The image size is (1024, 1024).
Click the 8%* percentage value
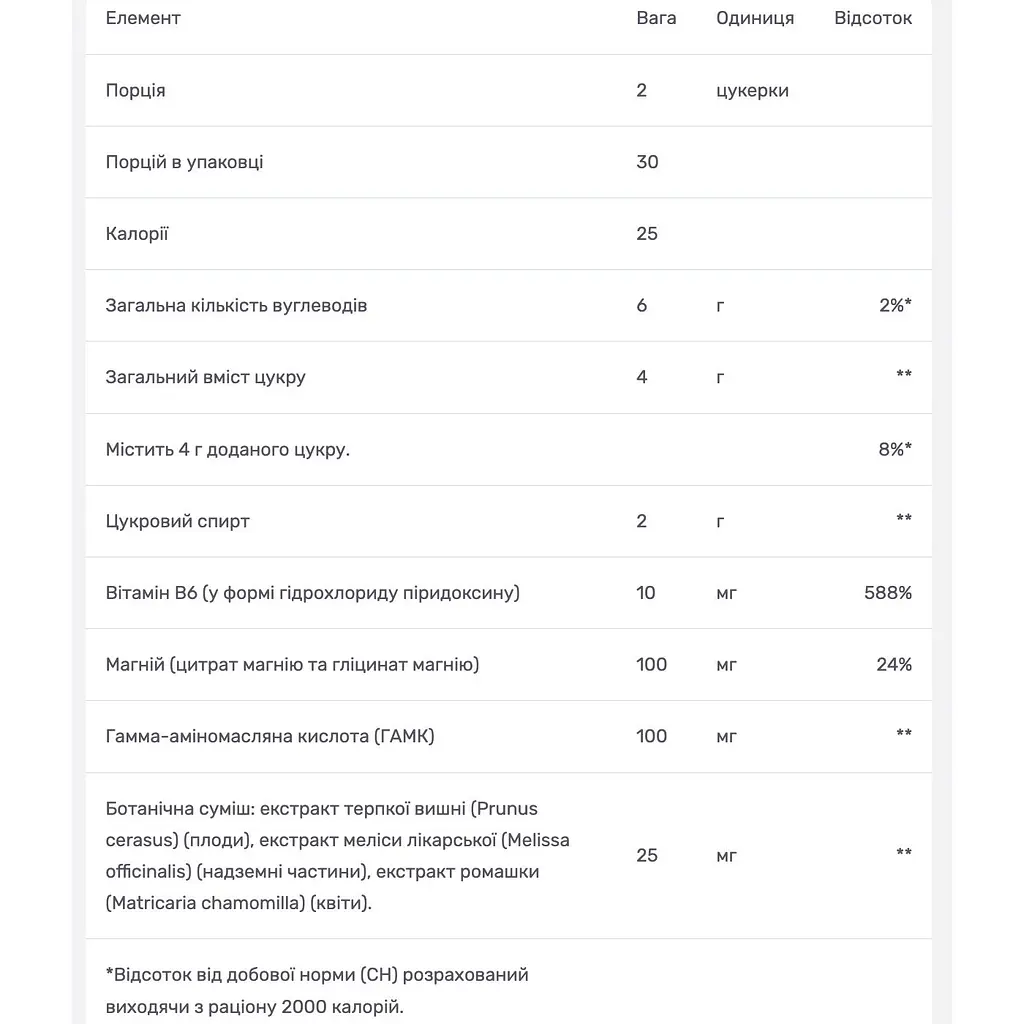(x=895, y=449)
